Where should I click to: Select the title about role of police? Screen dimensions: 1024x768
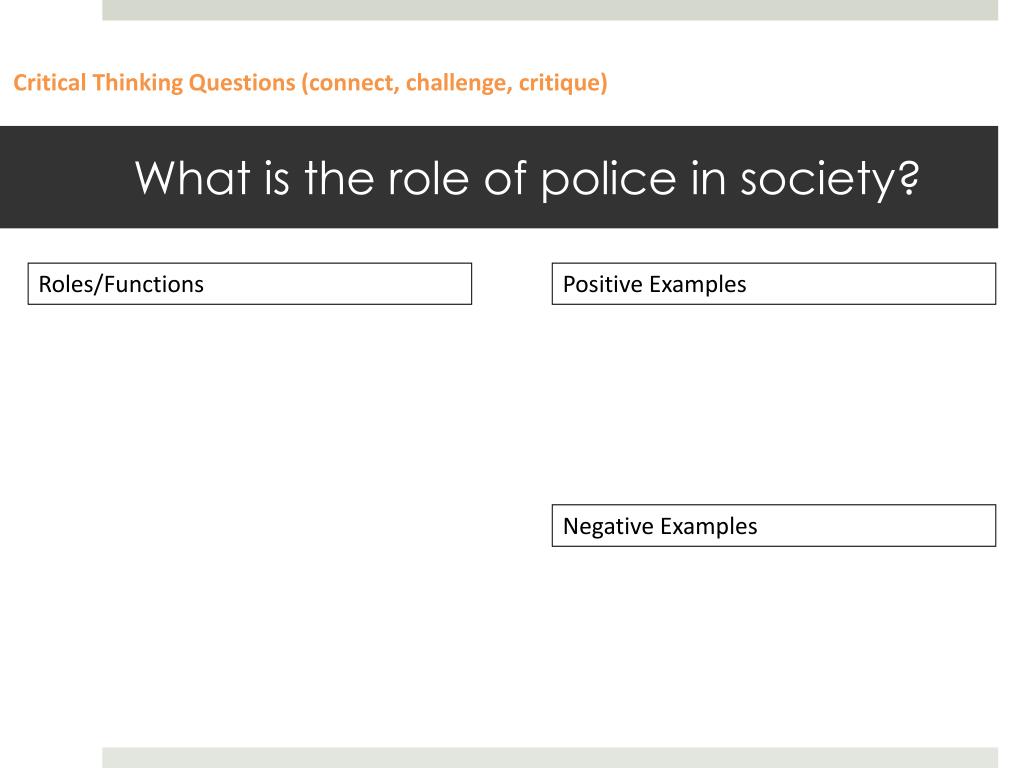(x=526, y=178)
